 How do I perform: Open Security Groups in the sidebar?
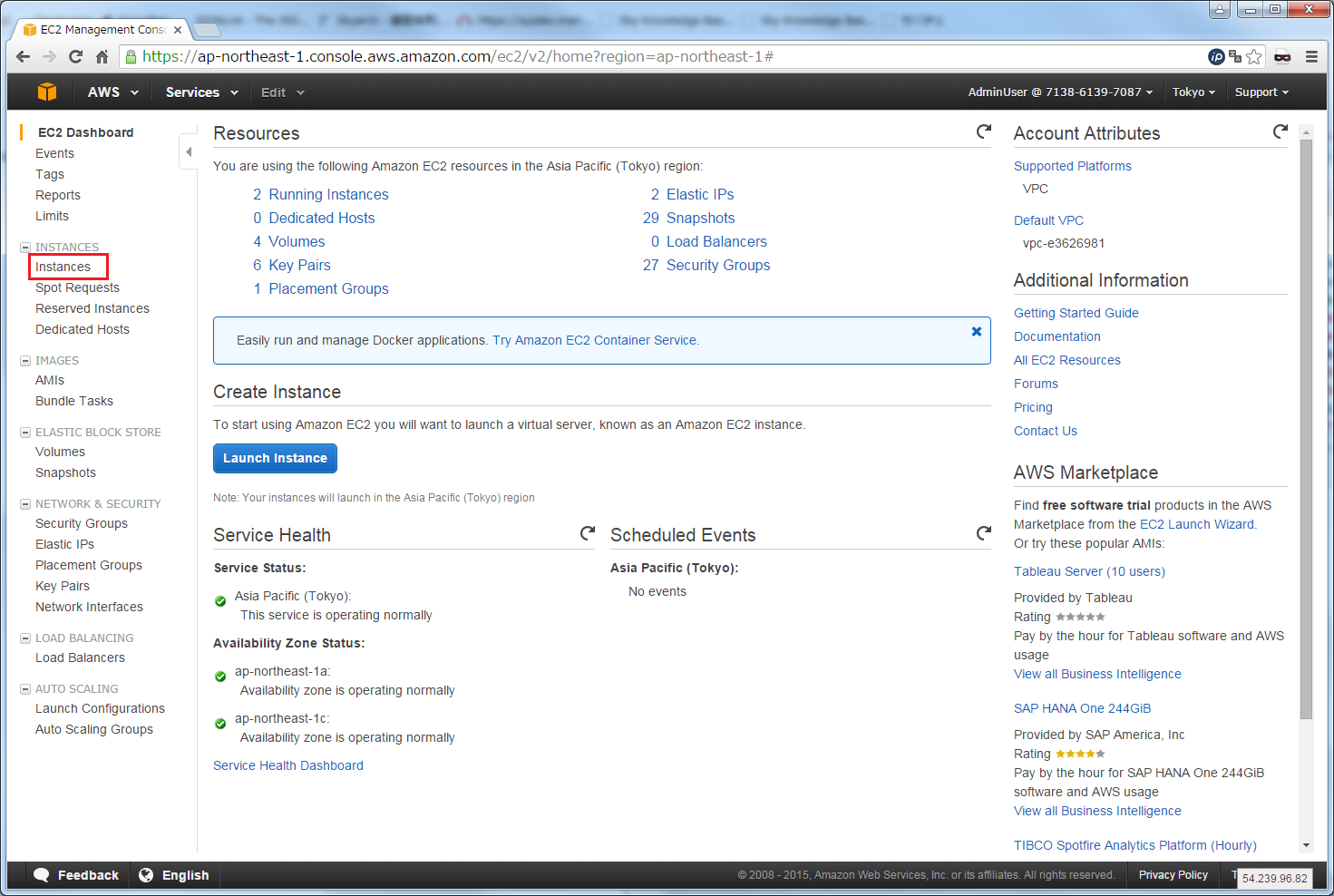coord(82,523)
